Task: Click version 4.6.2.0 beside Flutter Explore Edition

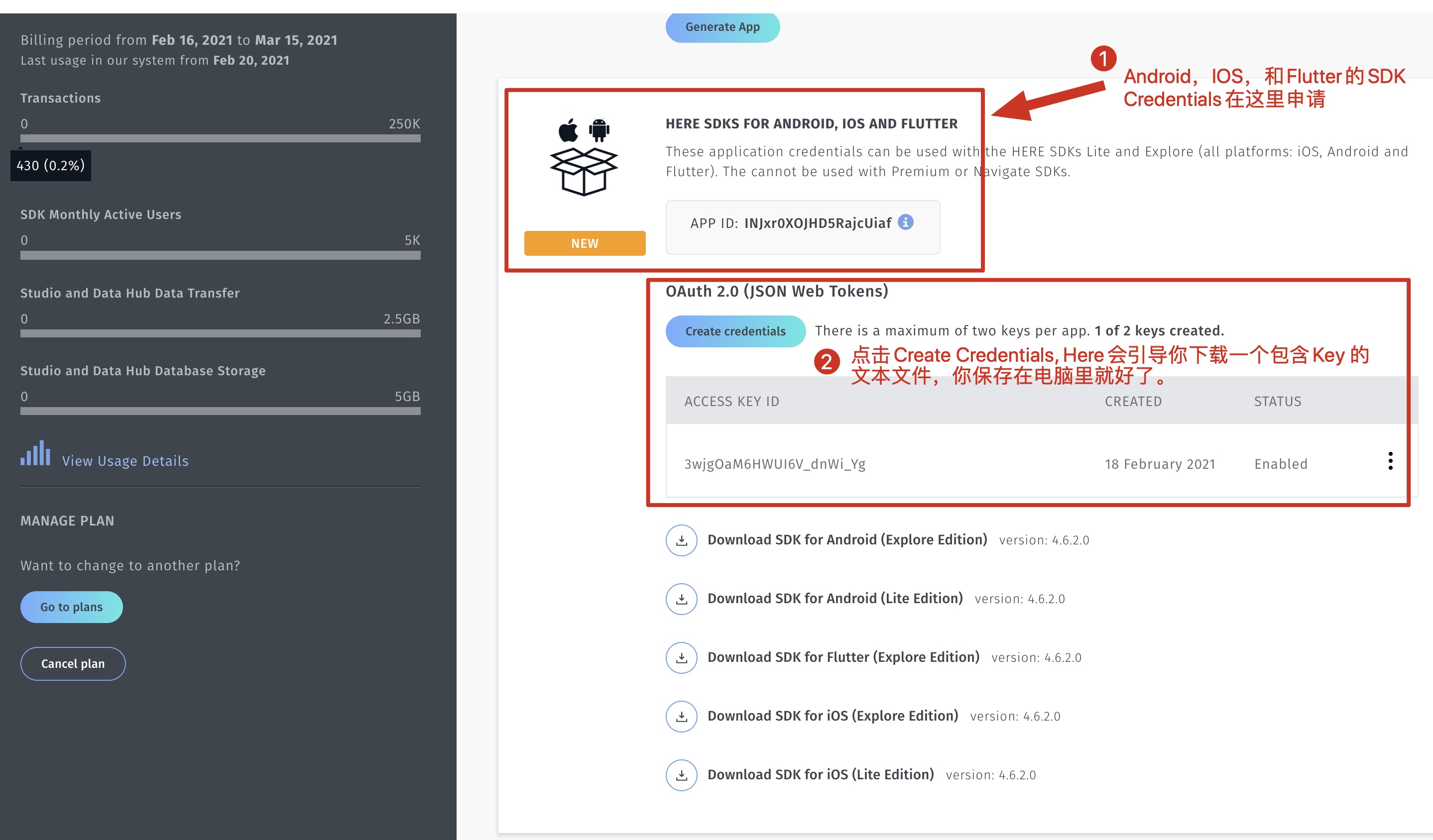Action: [x=1036, y=657]
